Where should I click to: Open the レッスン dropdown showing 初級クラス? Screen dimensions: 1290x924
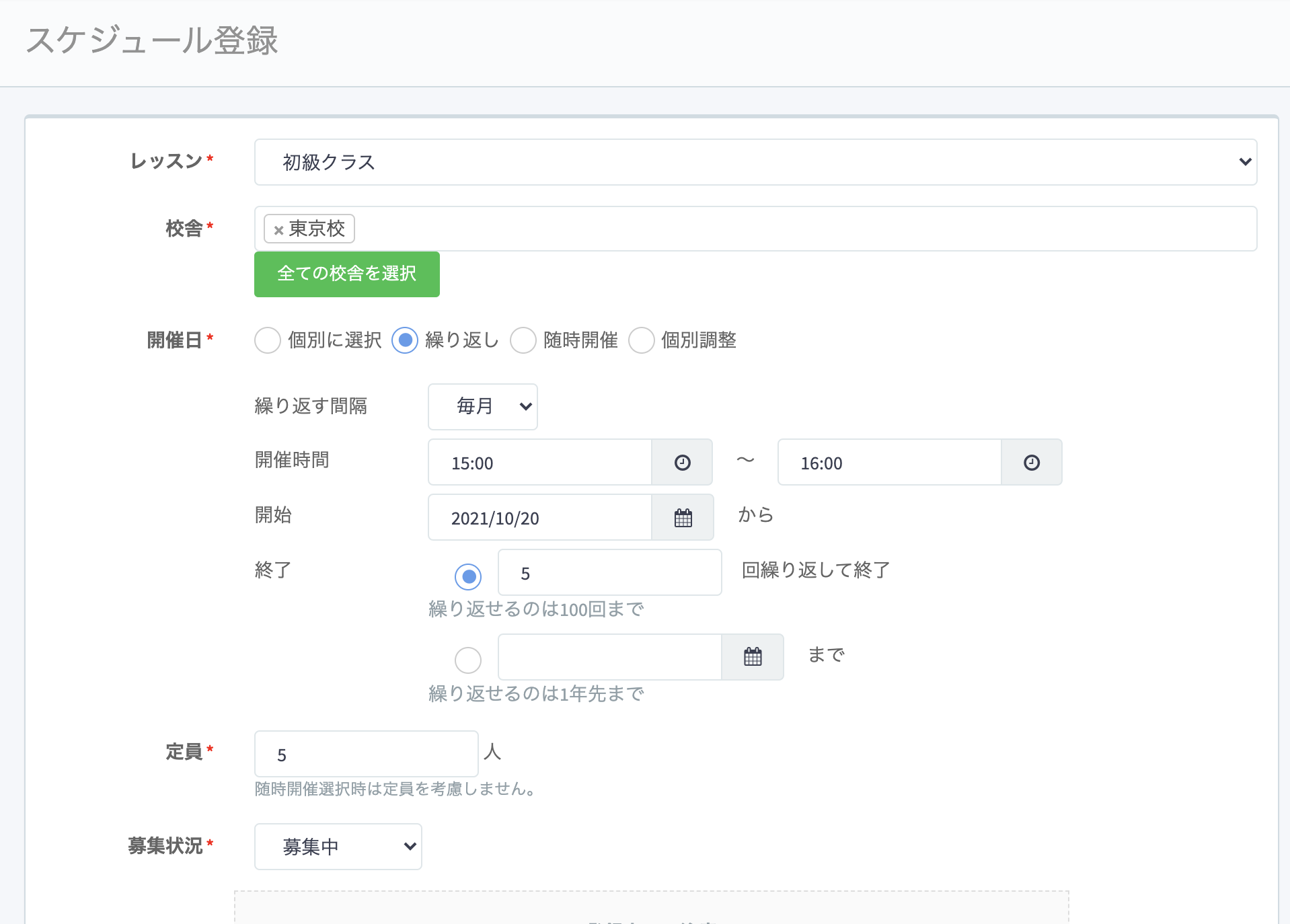755,162
